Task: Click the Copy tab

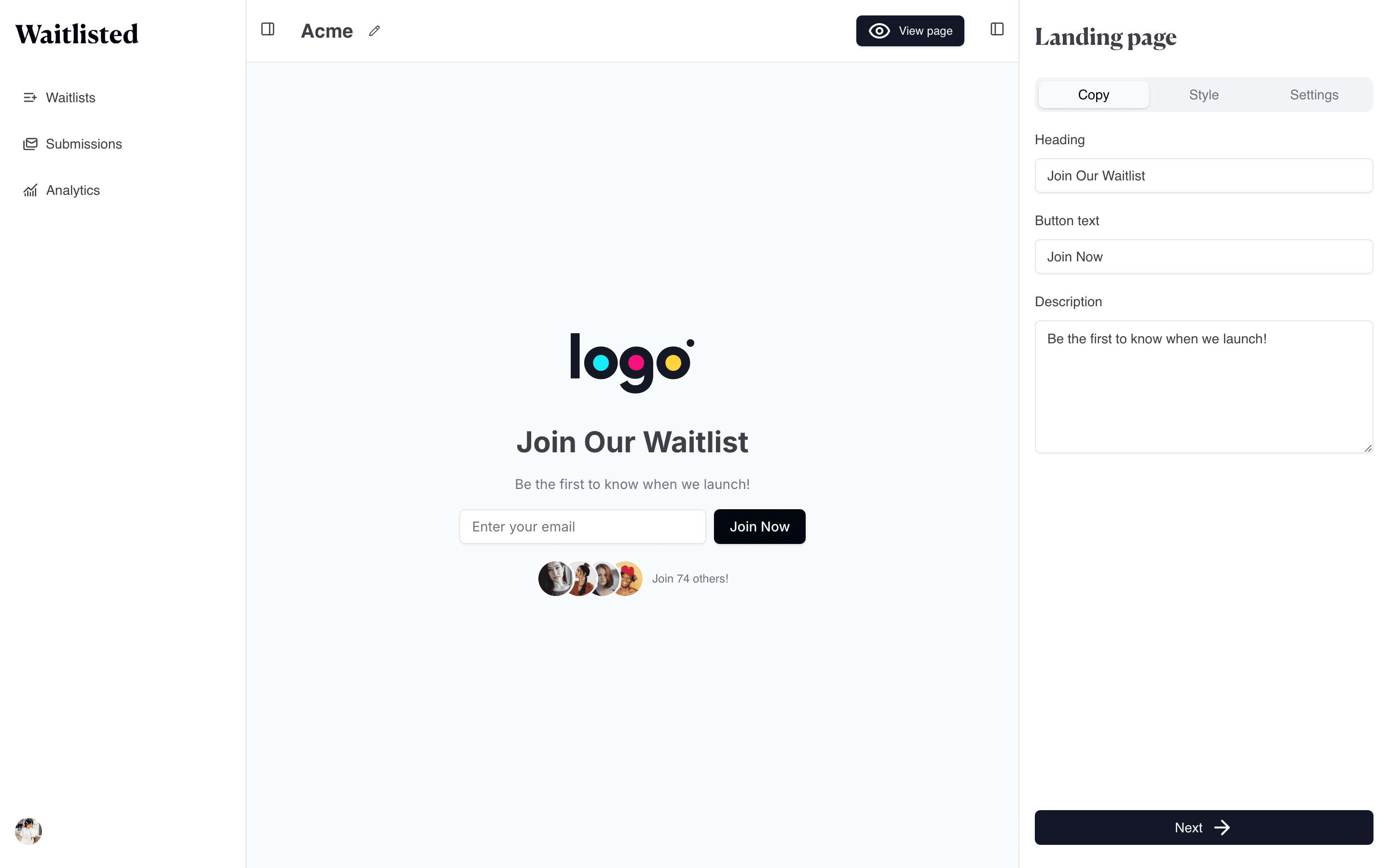Action: [1093, 94]
